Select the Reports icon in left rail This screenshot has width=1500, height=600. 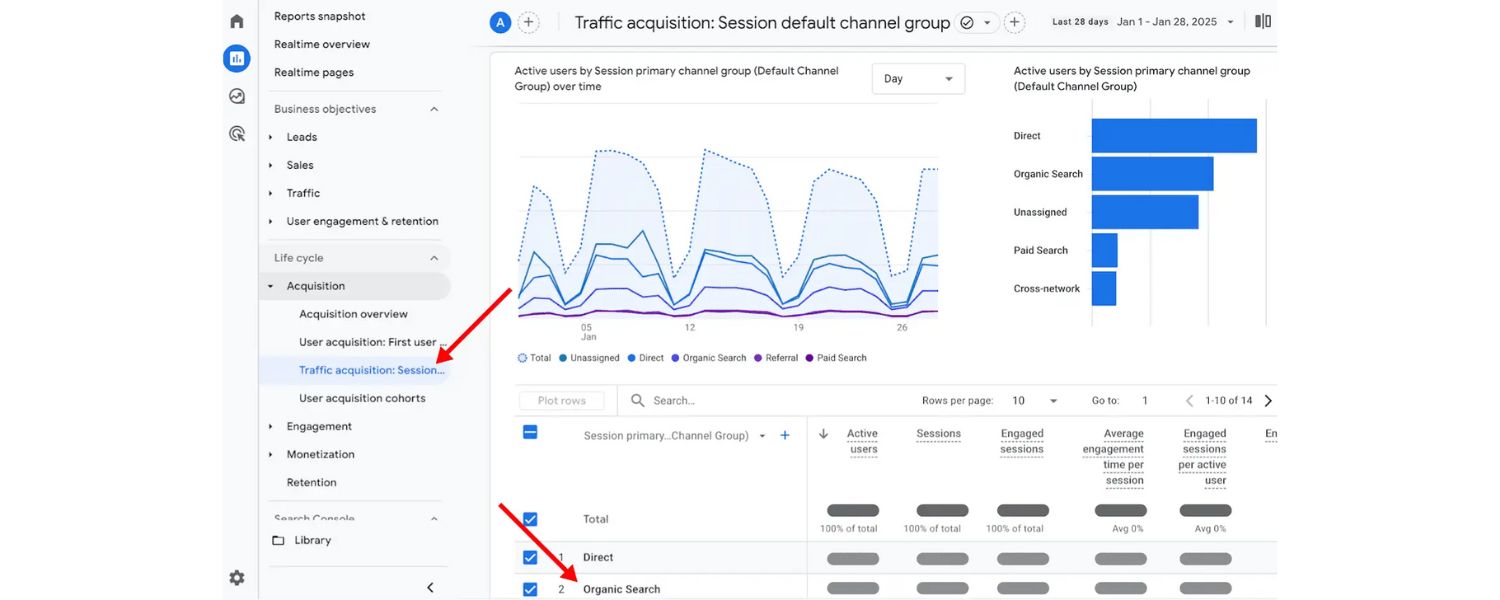236,58
